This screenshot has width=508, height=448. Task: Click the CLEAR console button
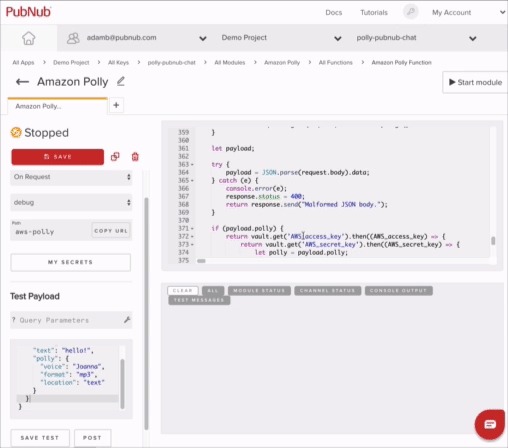(183, 291)
